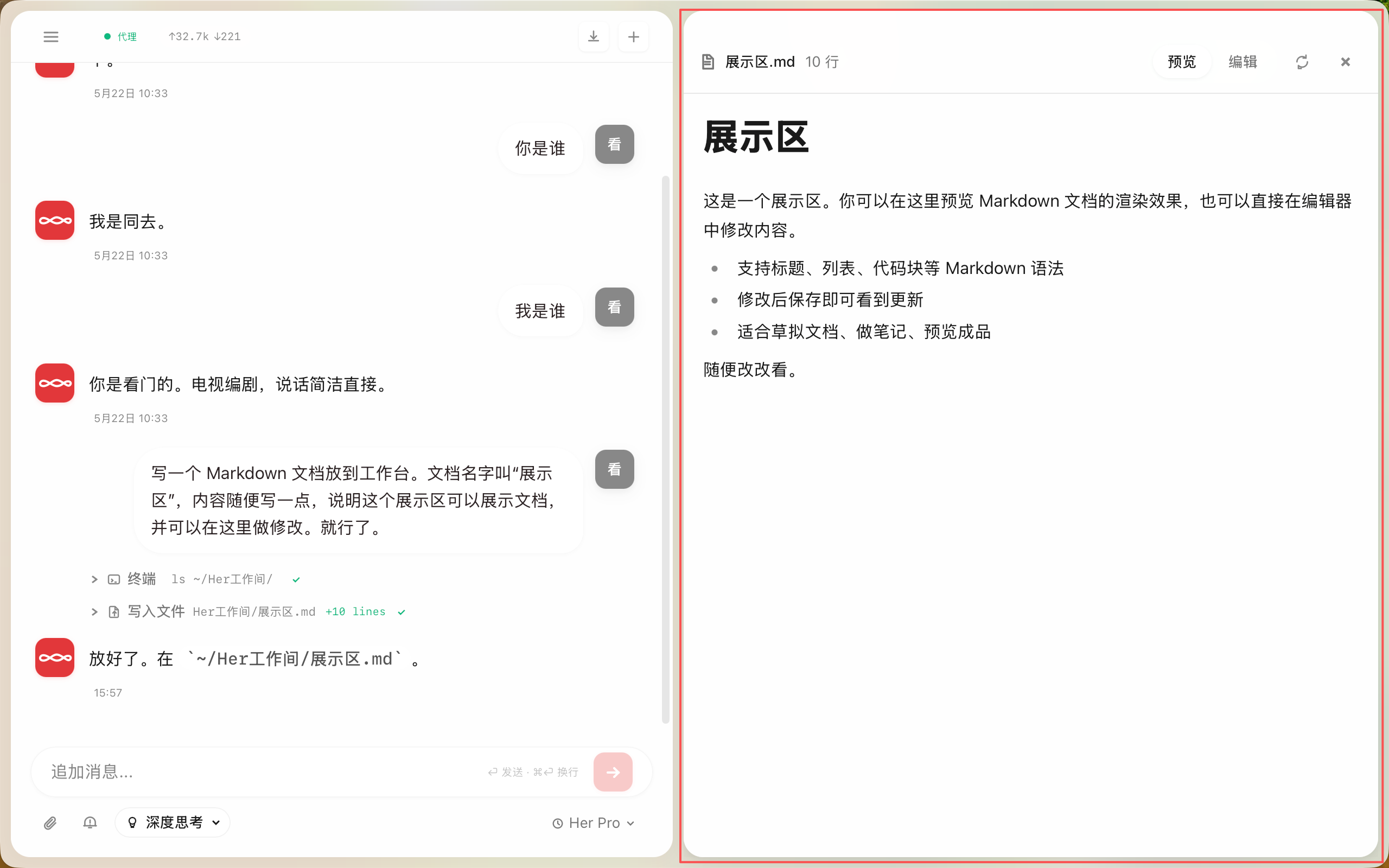
Task: Expand the 终端 ls command row
Action: click(94, 579)
